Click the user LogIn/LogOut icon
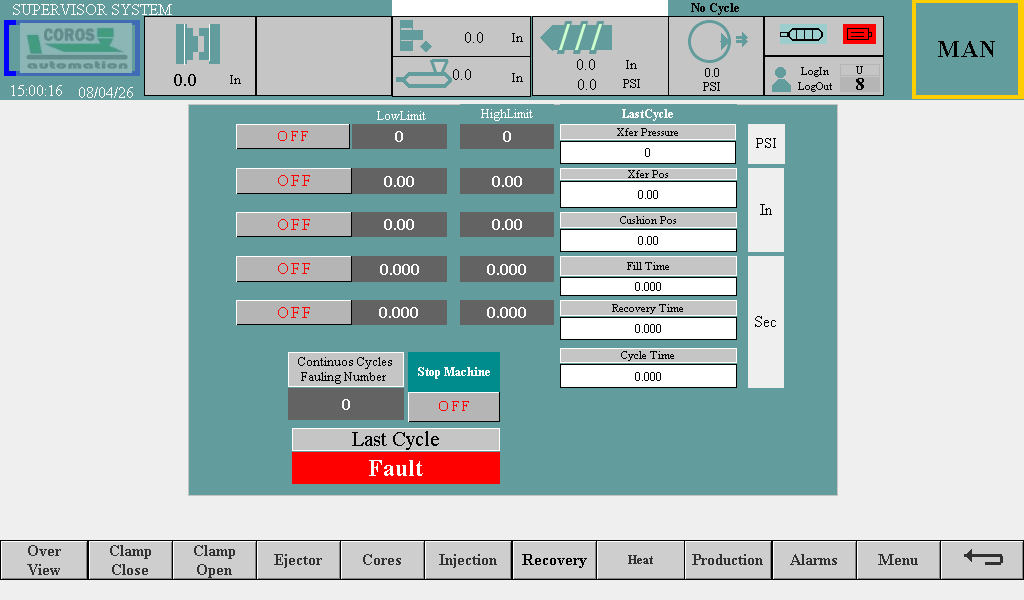 (x=782, y=79)
